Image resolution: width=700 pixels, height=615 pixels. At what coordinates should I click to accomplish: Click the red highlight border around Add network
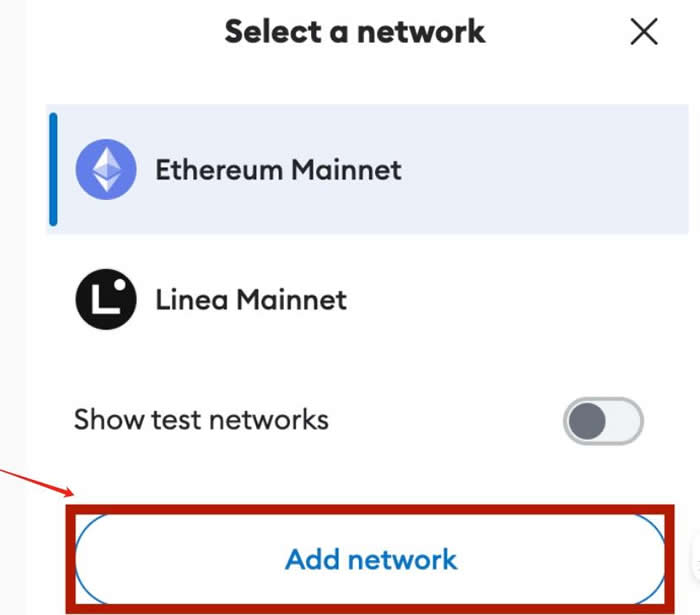(x=370, y=509)
